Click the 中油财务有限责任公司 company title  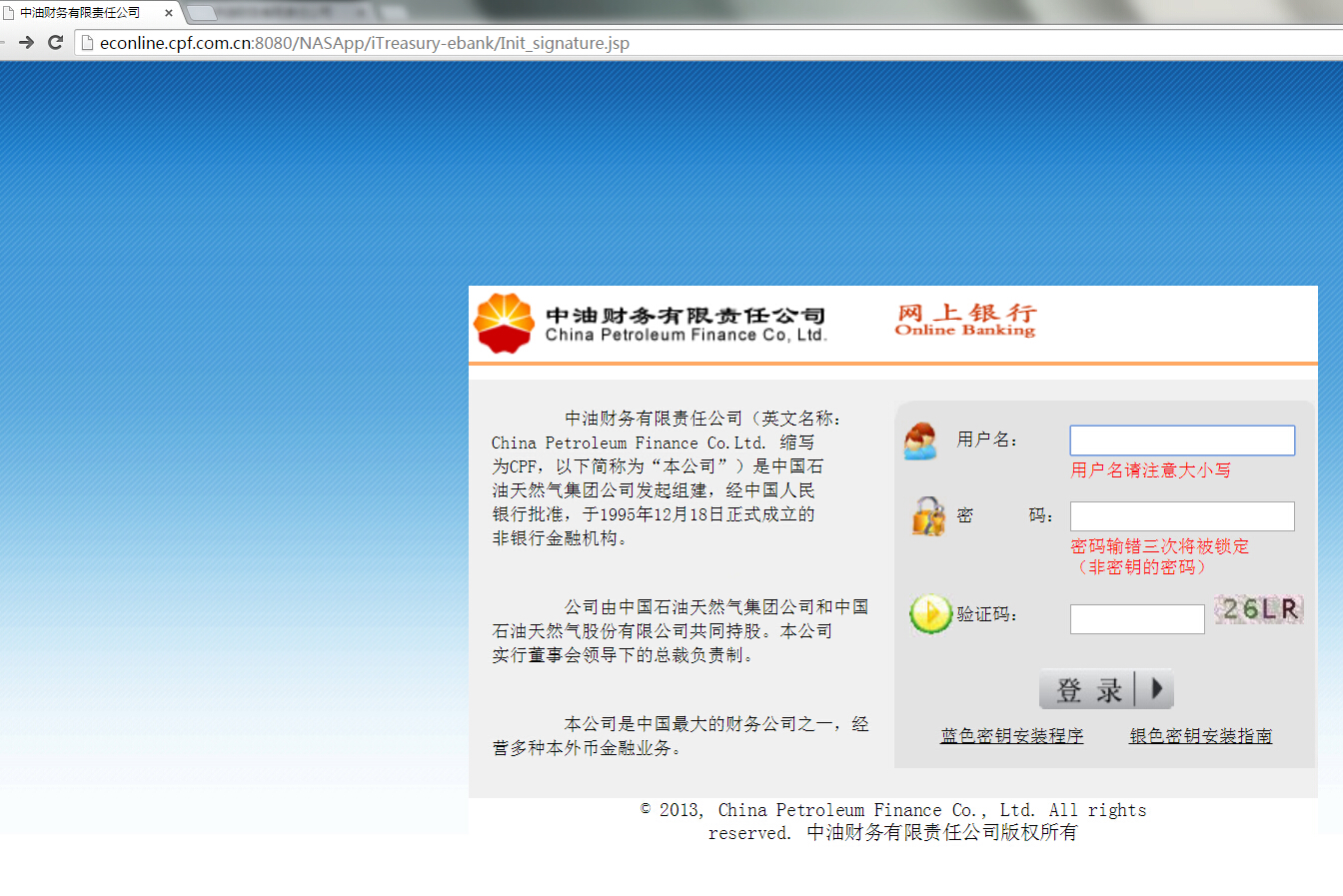click(x=685, y=316)
